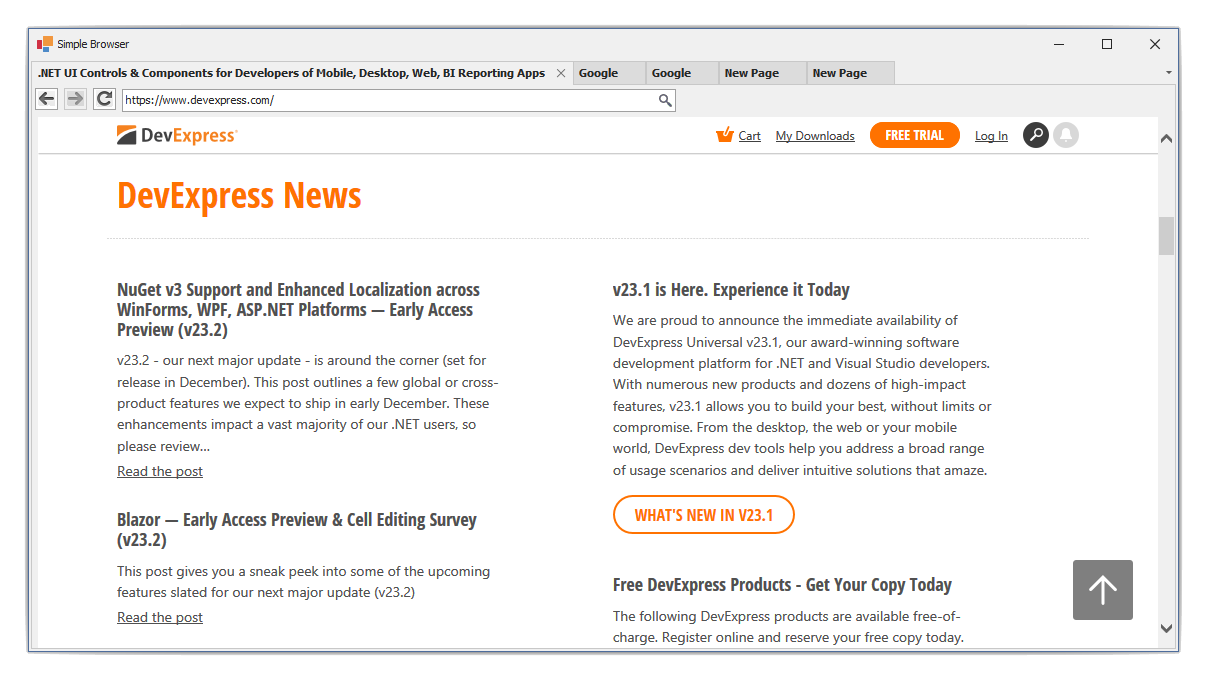Click the orange shopping cart icon

click(725, 135)
